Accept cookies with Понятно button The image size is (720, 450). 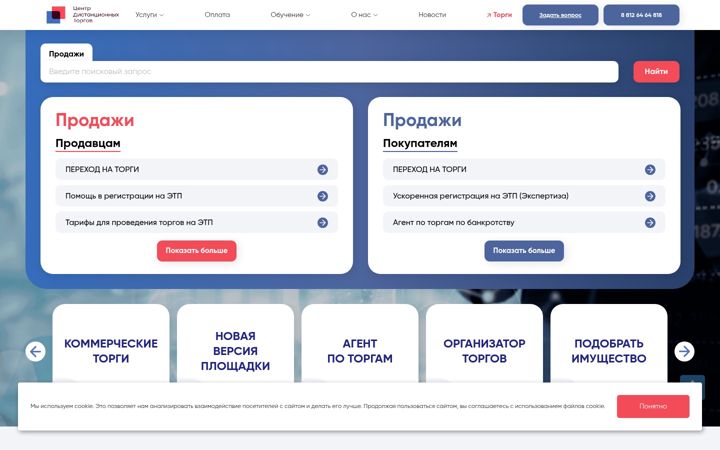coord(653,406)
